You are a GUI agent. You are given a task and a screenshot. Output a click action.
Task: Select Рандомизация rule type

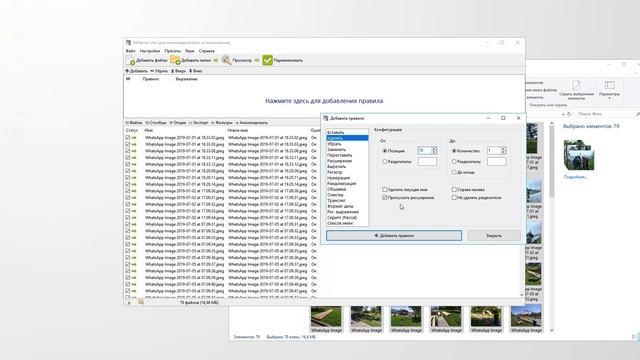pos(347,184)
